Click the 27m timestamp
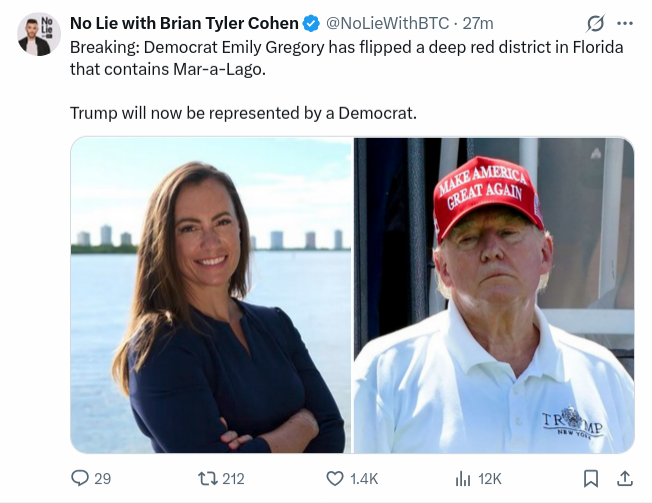The width and height of the screenshot is (652, 503). [477, 23]
